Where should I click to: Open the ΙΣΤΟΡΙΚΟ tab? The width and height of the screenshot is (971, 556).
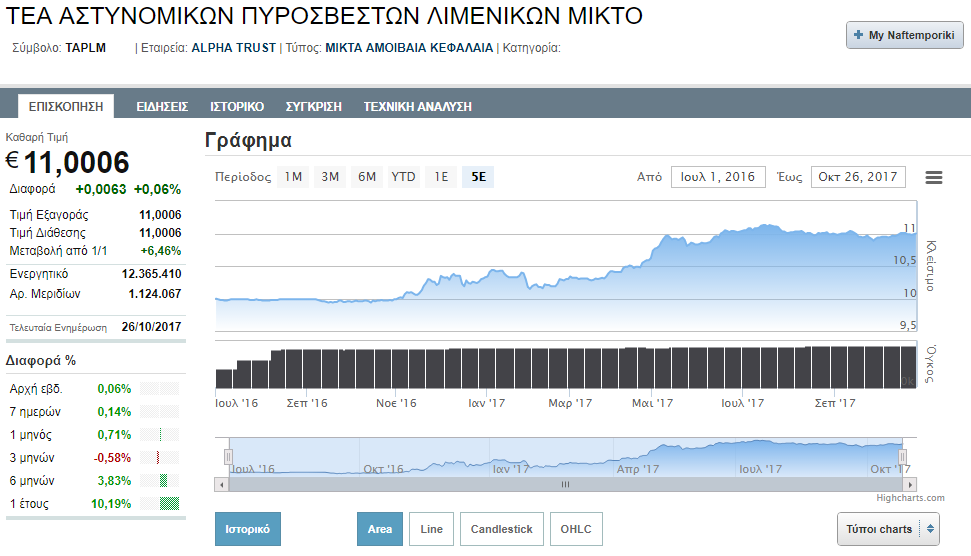tap(237, 106)
